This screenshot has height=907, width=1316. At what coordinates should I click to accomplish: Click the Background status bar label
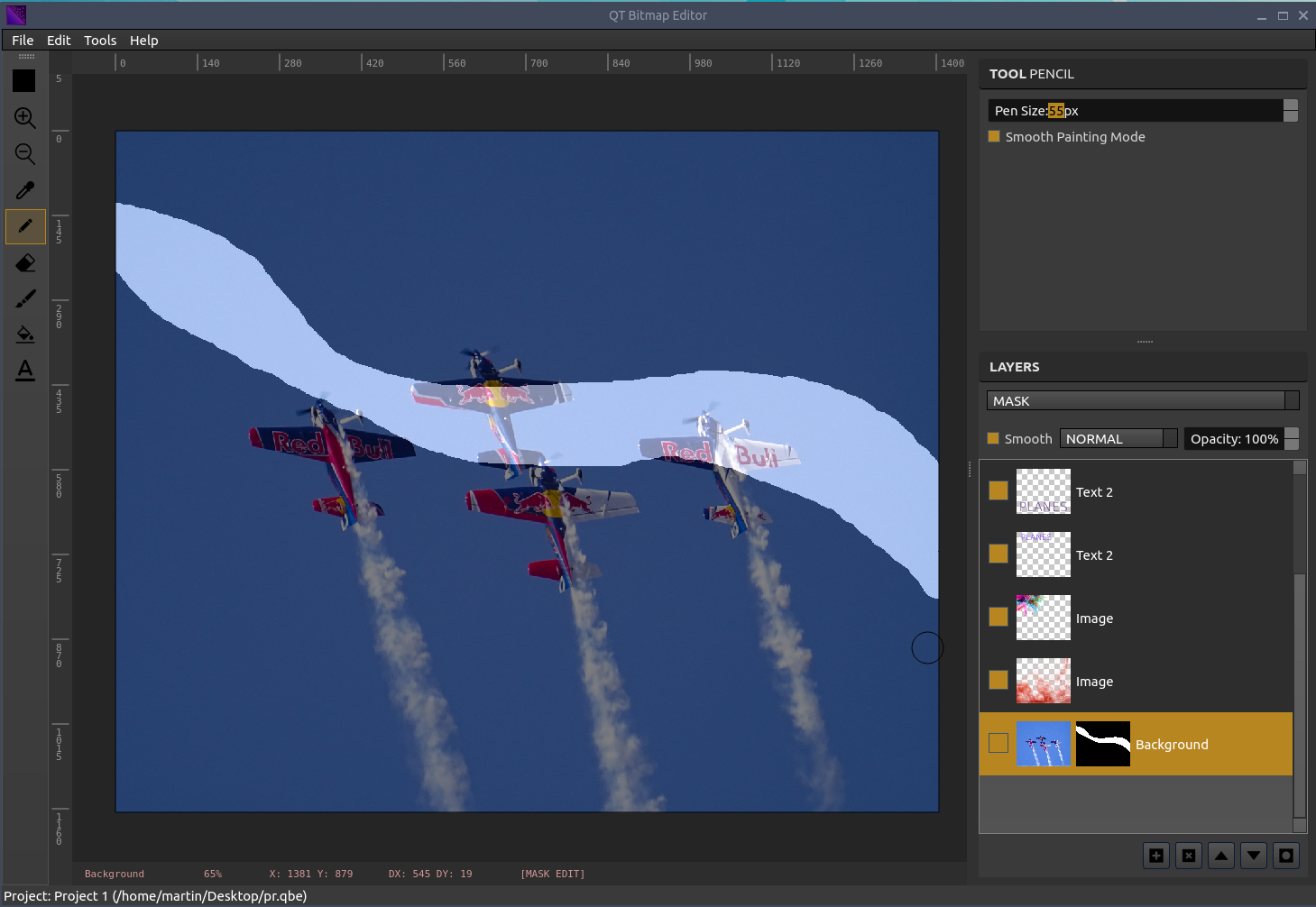[115, 874]
